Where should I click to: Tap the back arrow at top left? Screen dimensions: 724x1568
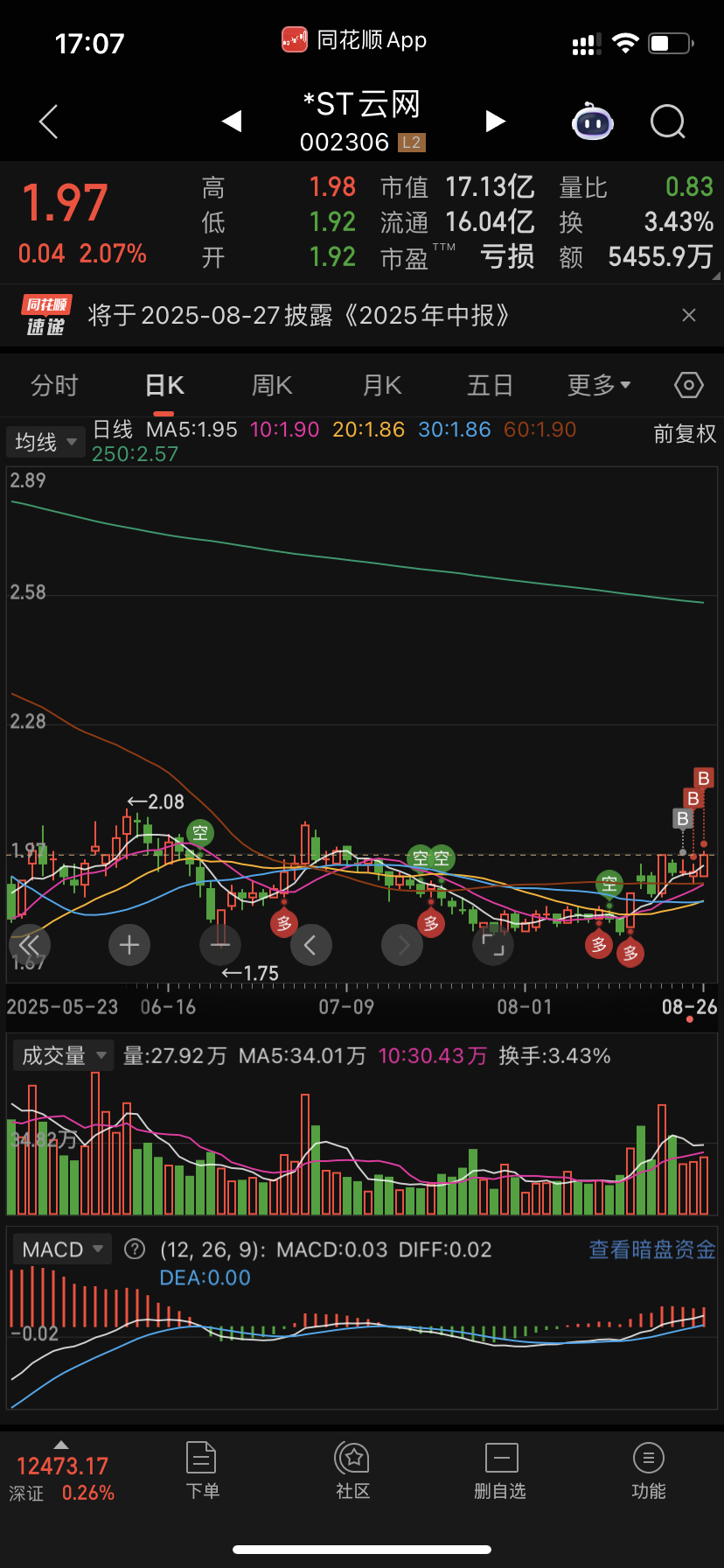click(49, 121)
